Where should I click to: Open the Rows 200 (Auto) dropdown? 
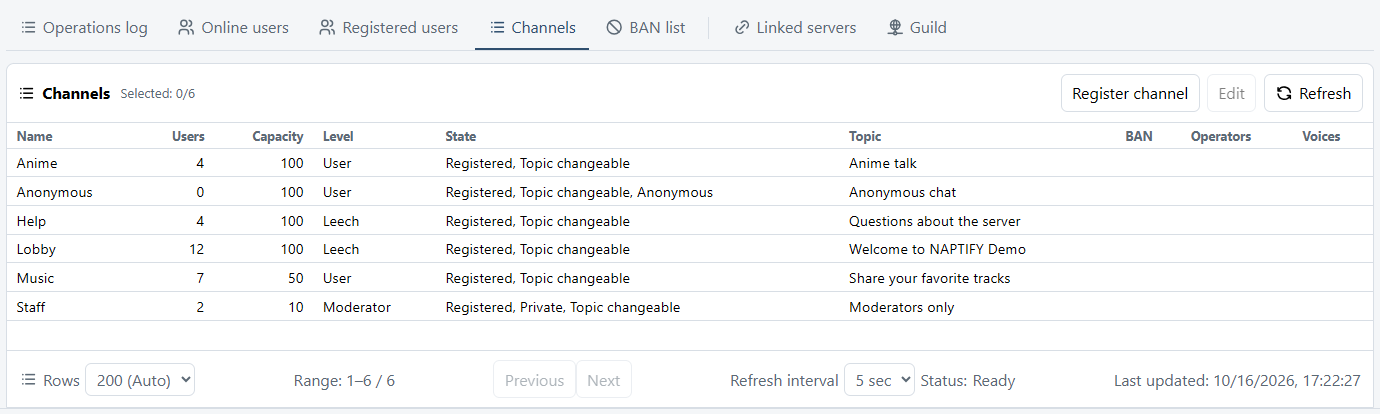[140, 380]
